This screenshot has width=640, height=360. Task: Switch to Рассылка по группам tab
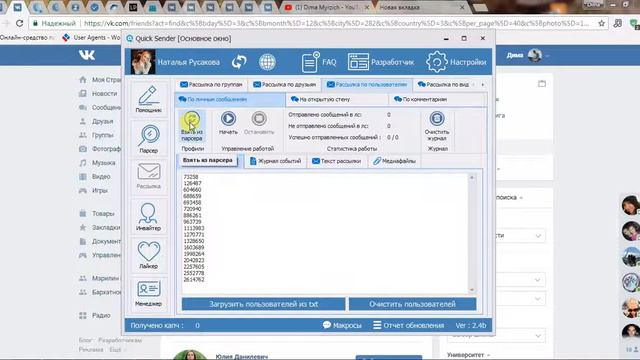(211, 84)
